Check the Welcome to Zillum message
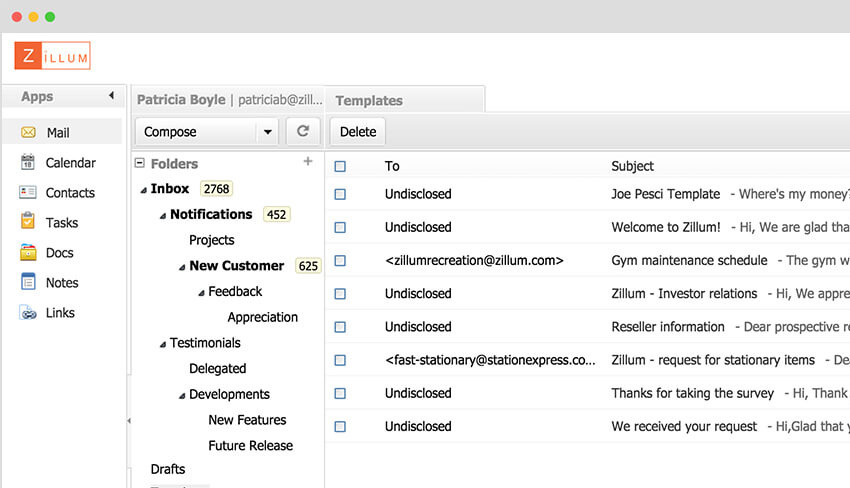This screenshot has height=488, width=850. (340, 227)
